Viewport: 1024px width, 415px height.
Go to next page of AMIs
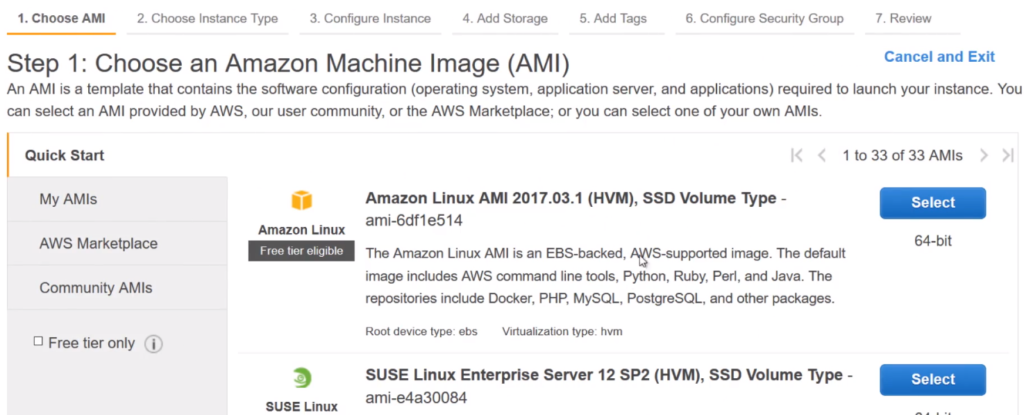point(984,155)
